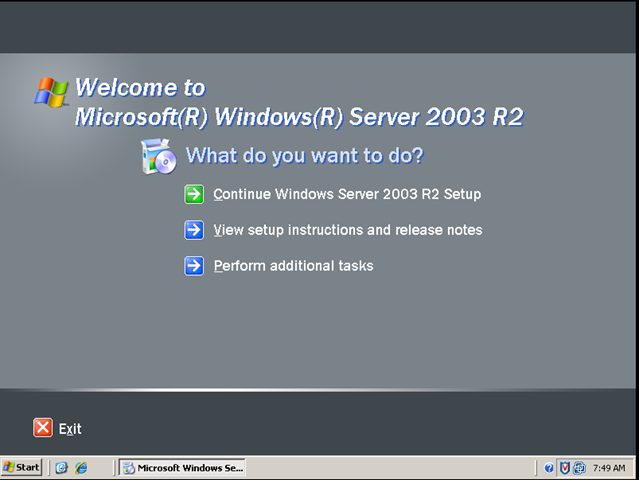The image size is (639, 480).
Task: Click the blue arrow beside View setup instructions
Action: 194,230
